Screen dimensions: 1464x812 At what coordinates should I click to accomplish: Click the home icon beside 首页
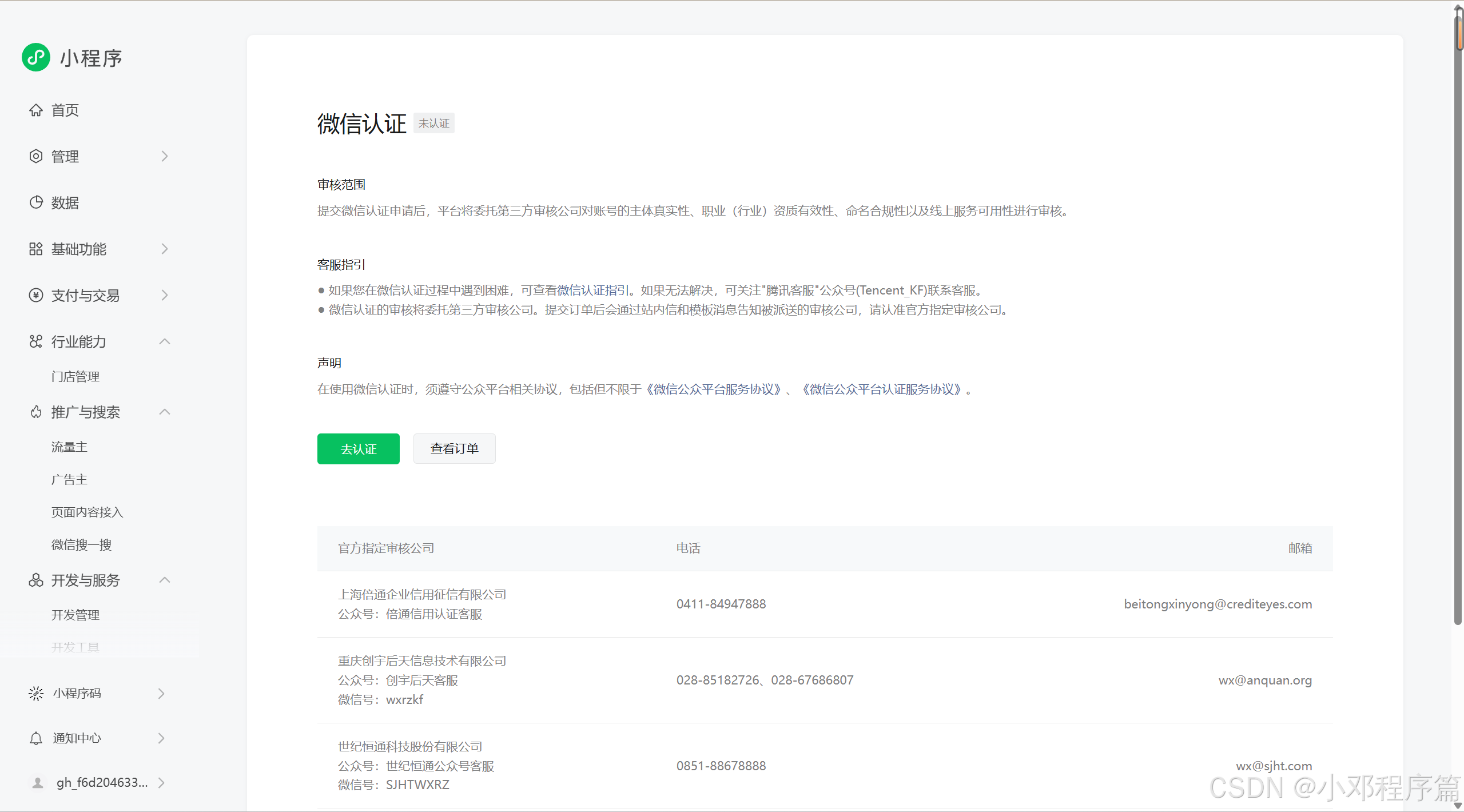(36, 110)
